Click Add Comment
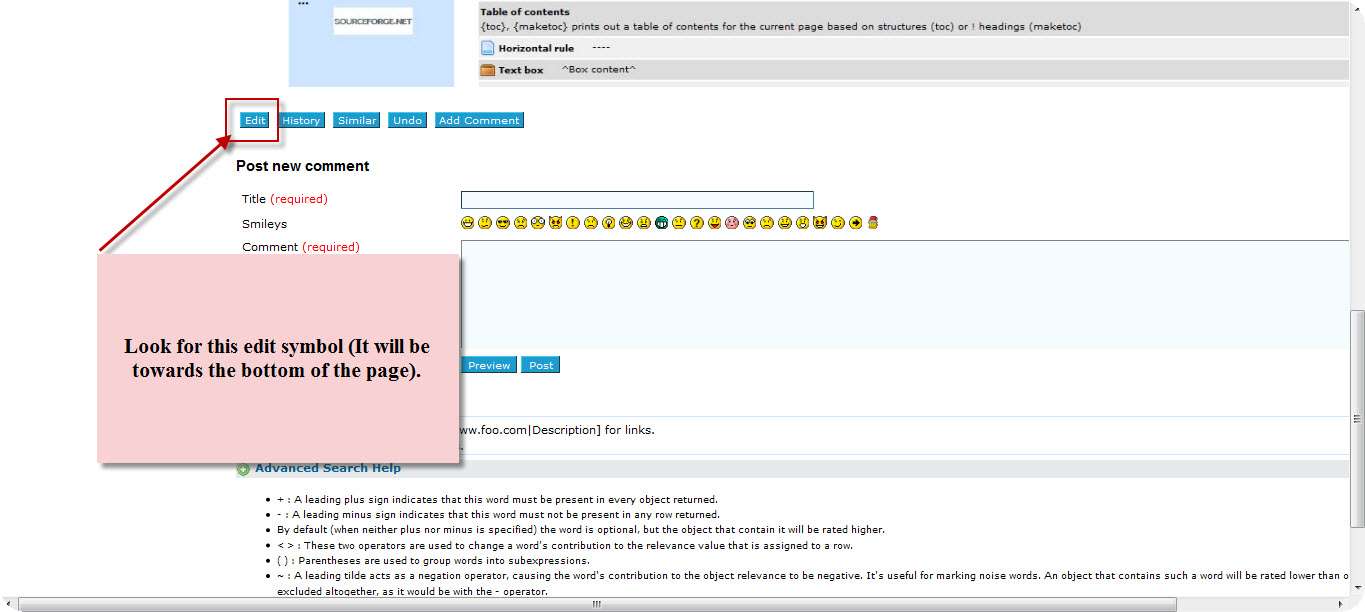This screenshot has height=612, width=1365. click(x=479, y=121)
